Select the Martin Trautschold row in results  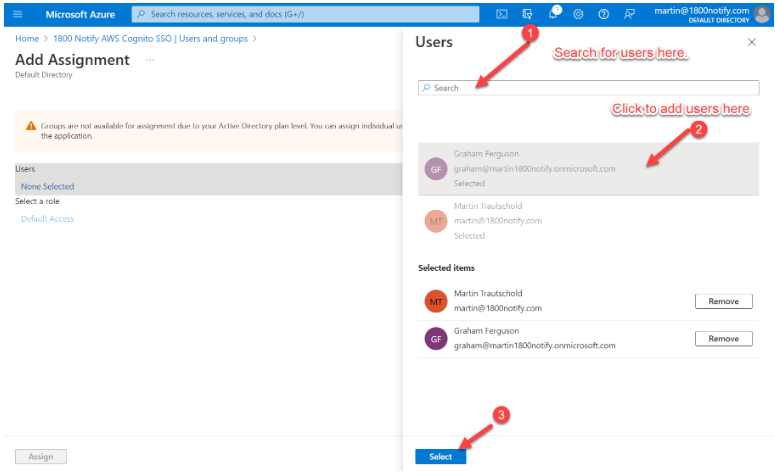tap(589, 221)
